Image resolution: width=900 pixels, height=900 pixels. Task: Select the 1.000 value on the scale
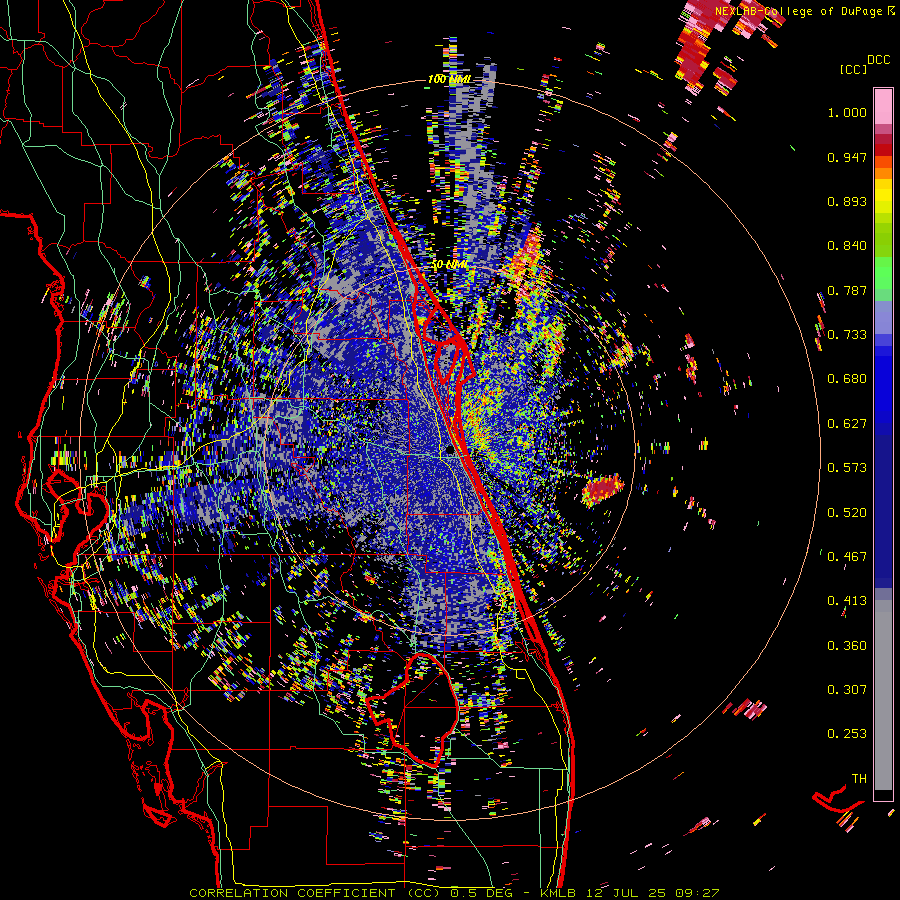point(847,112)
